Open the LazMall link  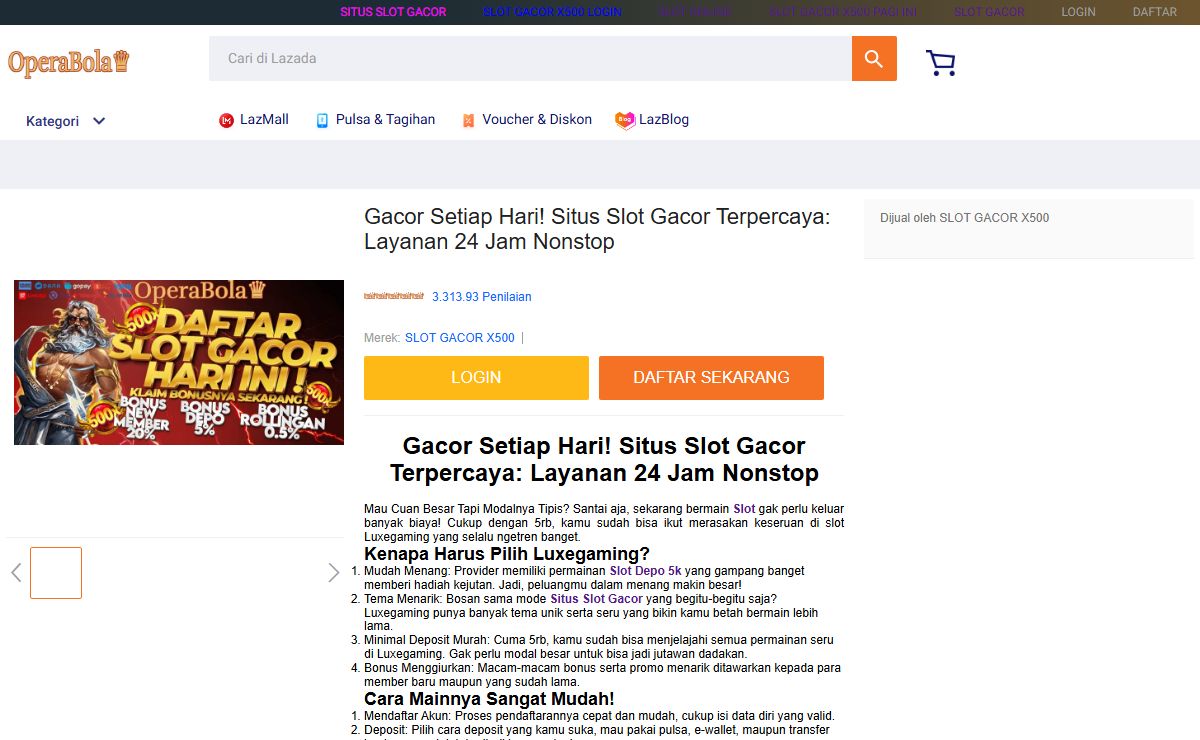tap(264, 119)
